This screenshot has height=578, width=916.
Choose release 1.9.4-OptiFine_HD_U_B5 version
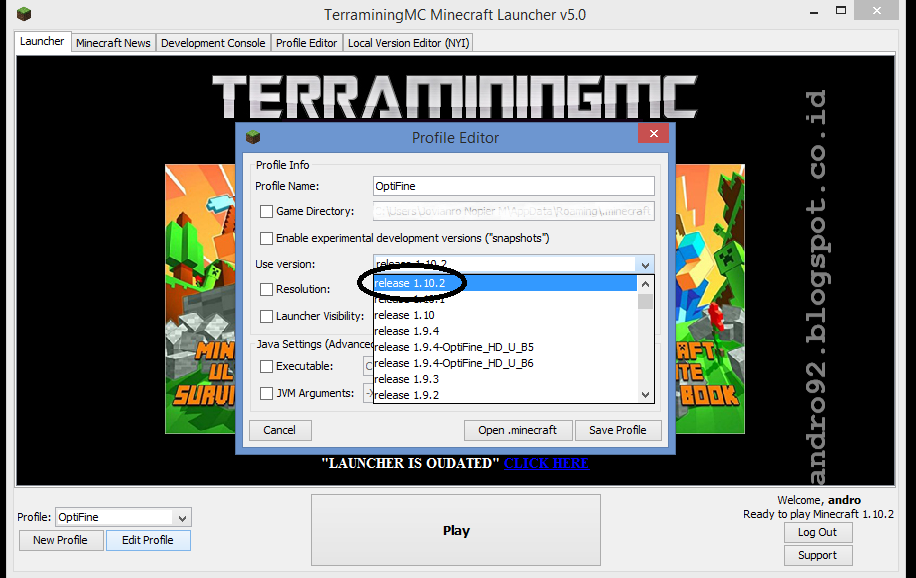click(505, 347)
